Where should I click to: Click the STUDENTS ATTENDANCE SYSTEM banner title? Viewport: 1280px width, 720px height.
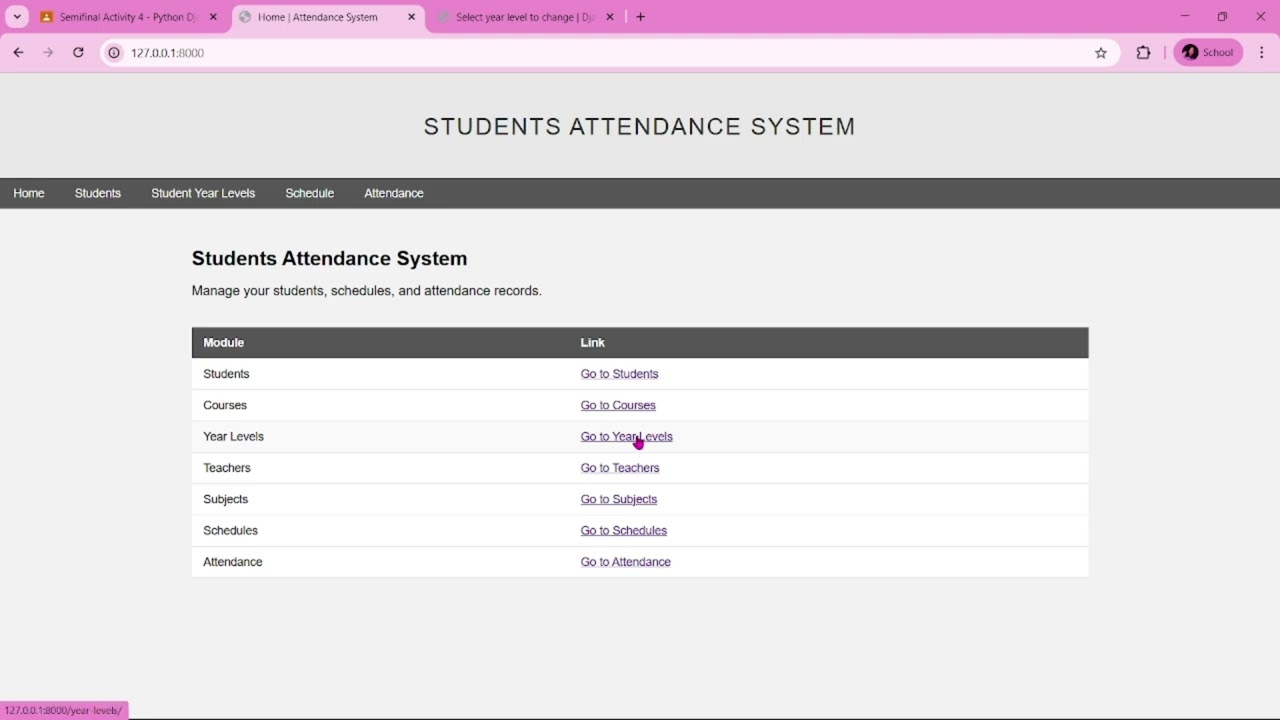pos(640,127)
